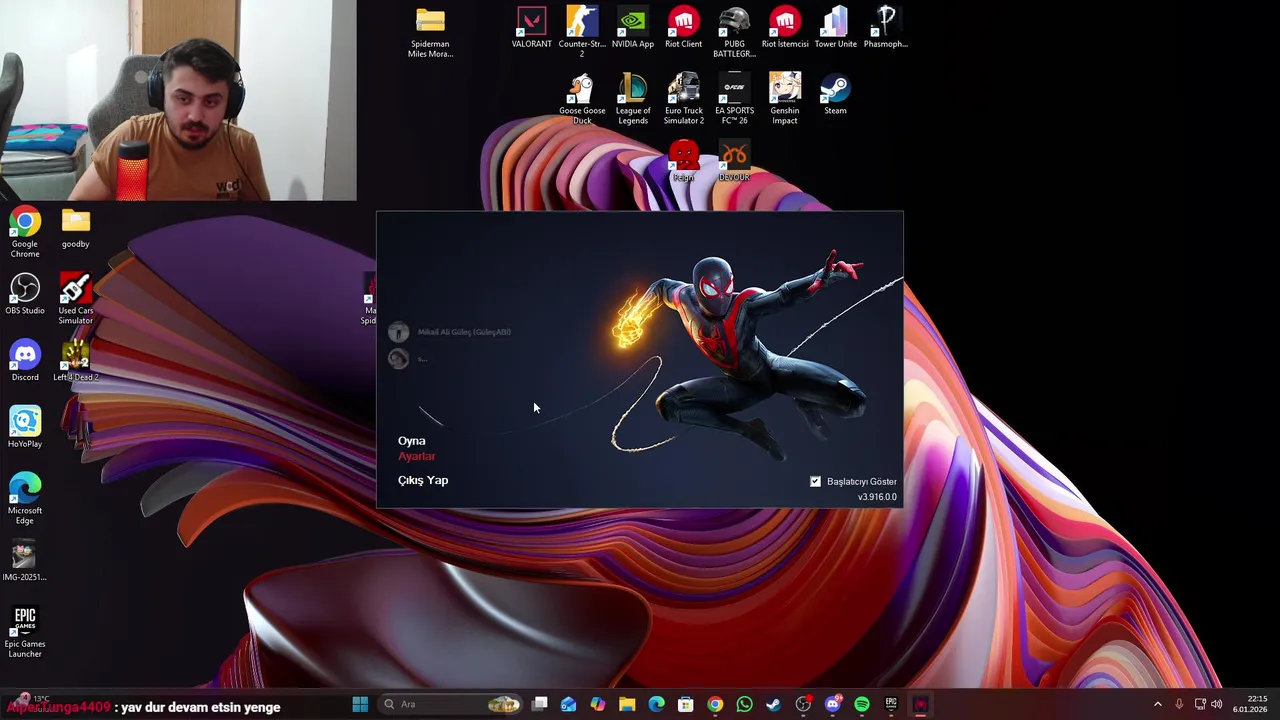1280x720 pixels.
Task: Click Oyna in the Spider-Man launcher
Action: pyautogui.click(x=411, y=441)
